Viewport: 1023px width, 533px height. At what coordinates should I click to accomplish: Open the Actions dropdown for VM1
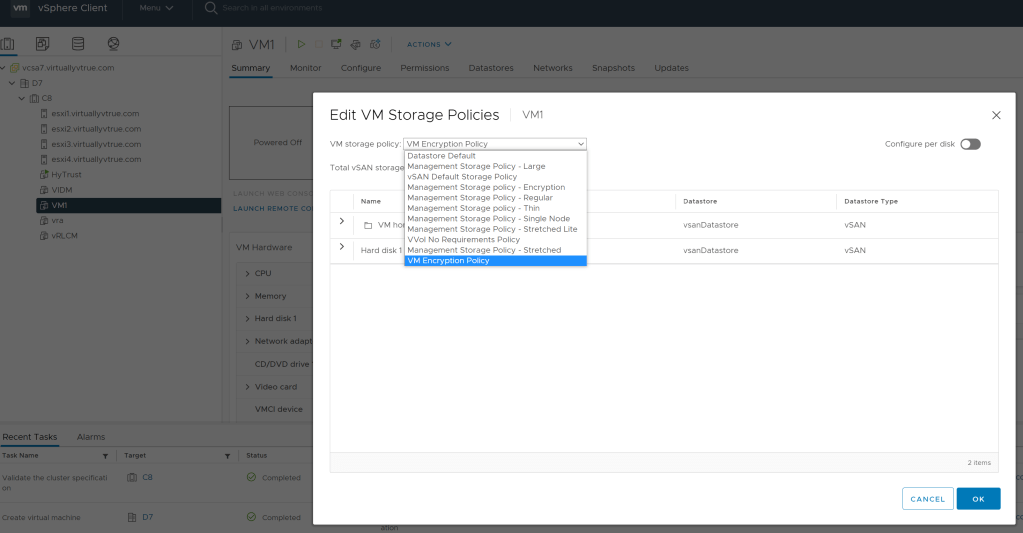pos(429,44)
